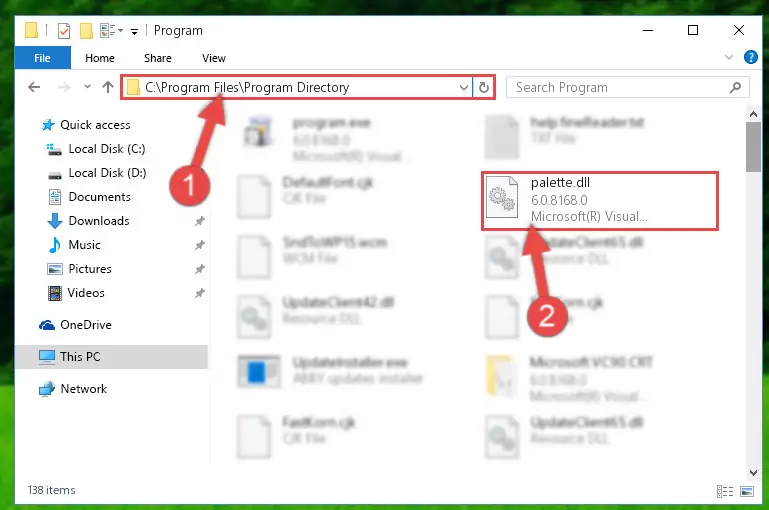
Task: Open Local Disk (C:) in sidebar
Action: [107, 149]
